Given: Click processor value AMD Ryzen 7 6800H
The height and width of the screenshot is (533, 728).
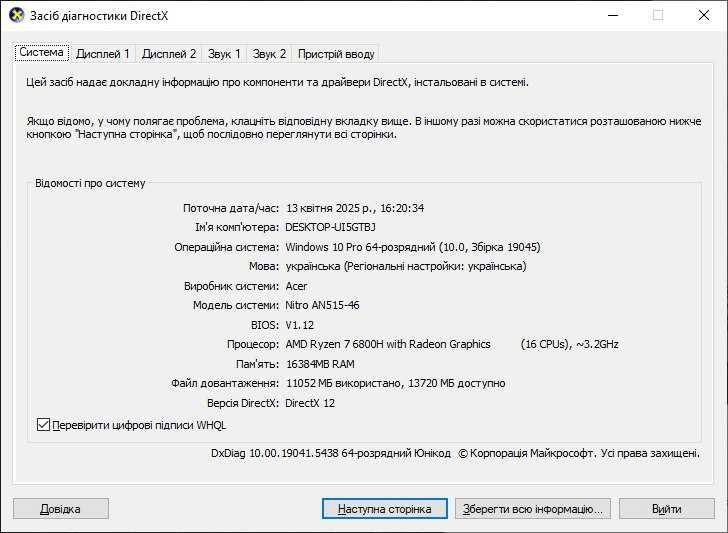Looking at the screenshot, I should pos(388,344).
